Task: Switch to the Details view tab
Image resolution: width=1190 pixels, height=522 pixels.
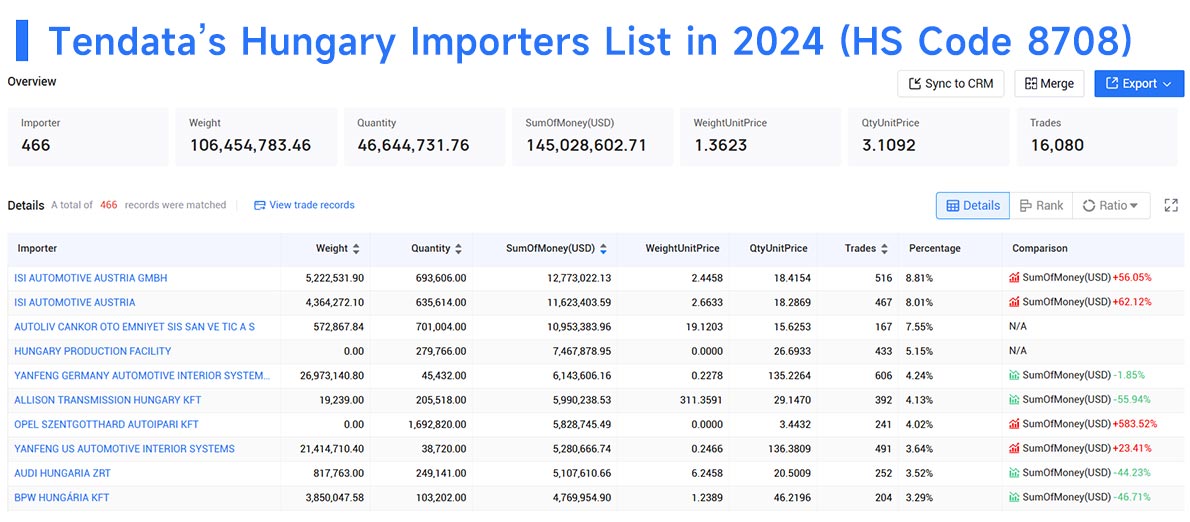Action: 973,206
